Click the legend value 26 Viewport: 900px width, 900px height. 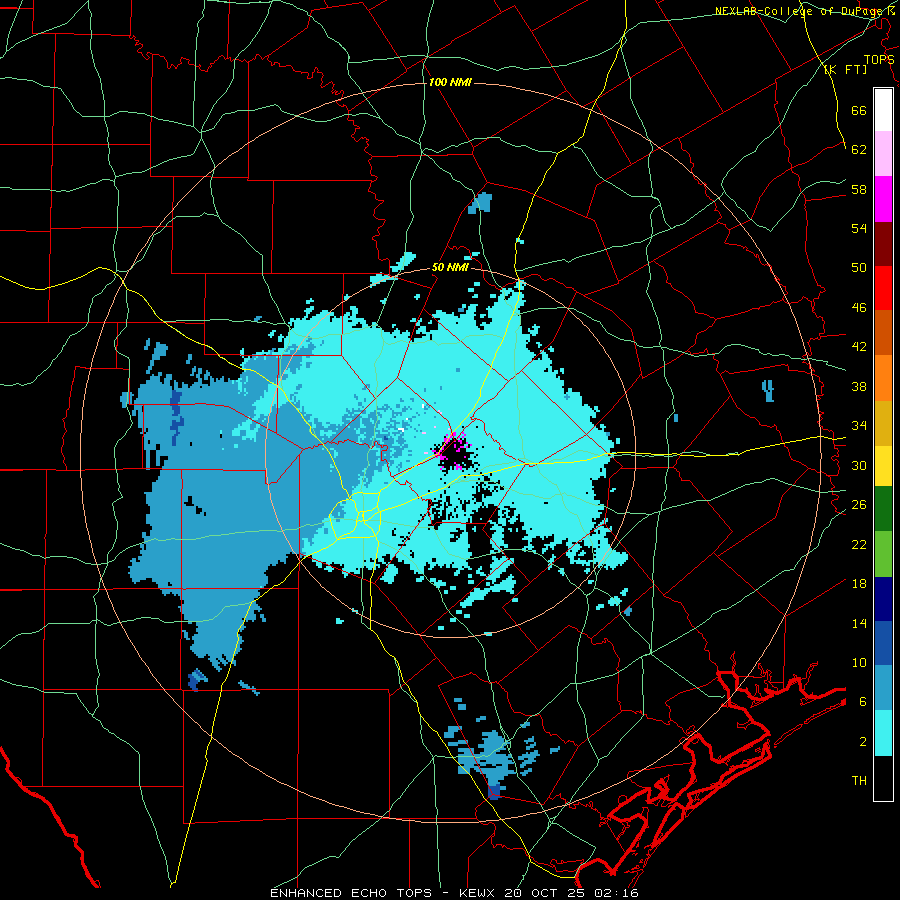click(x=859, y=505)
